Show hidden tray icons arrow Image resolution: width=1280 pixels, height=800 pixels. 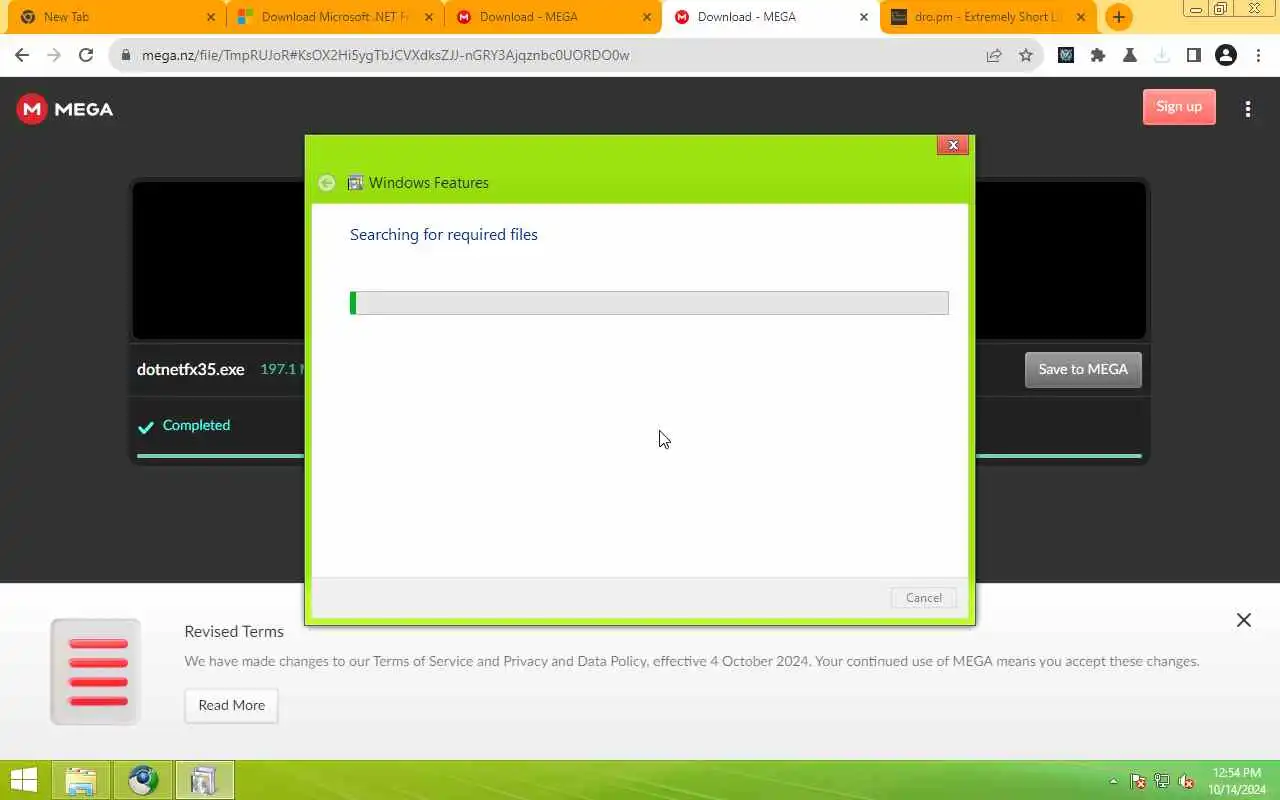(1113, 781)
